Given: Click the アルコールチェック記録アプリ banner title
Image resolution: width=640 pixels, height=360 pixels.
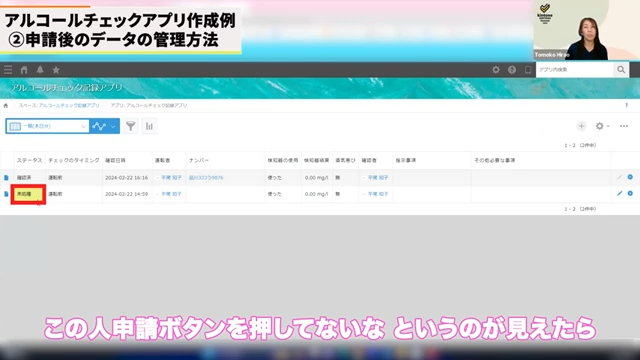Looking at the screenshot, I should point(67,87).
